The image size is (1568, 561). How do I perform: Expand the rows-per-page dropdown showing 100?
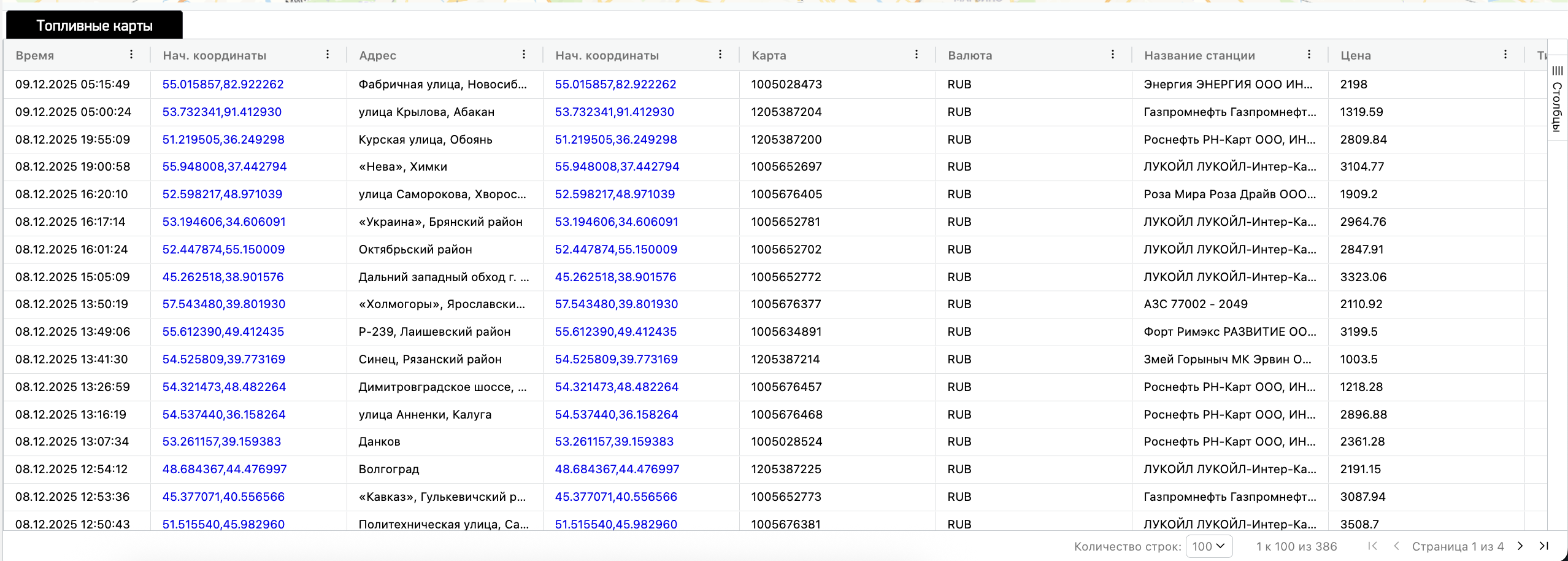click(1209, 546)
